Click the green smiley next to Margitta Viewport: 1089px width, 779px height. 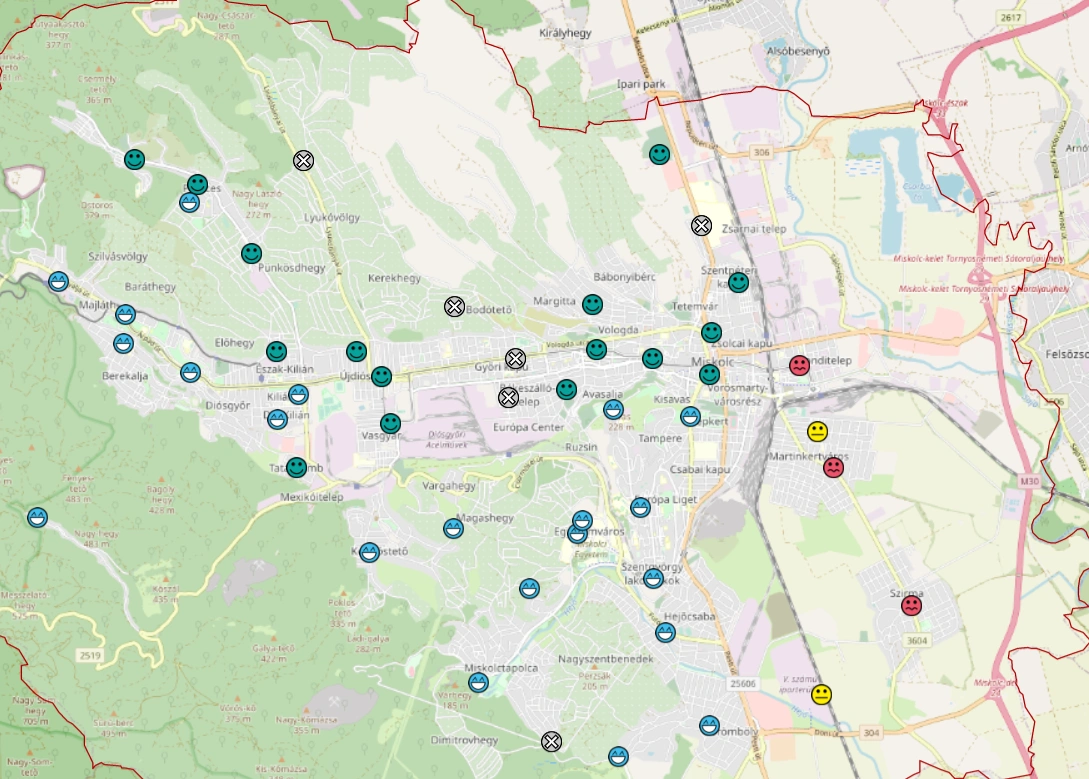[593, 303]
